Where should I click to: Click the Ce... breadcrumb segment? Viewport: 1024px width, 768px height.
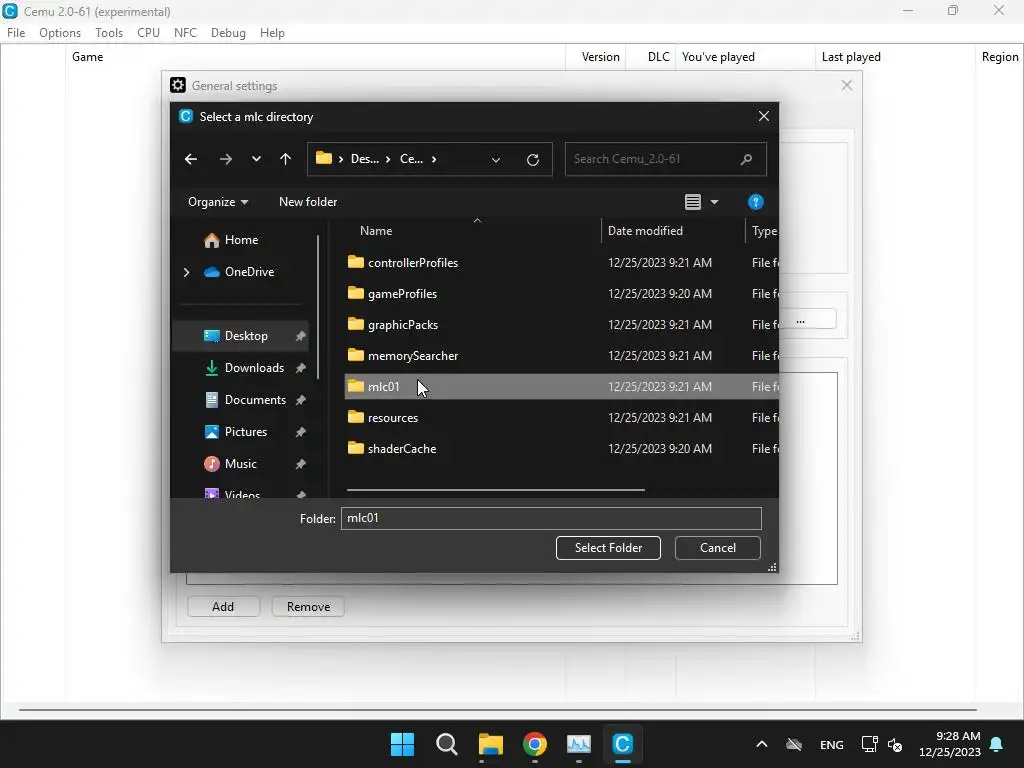[x=411, y=159]
